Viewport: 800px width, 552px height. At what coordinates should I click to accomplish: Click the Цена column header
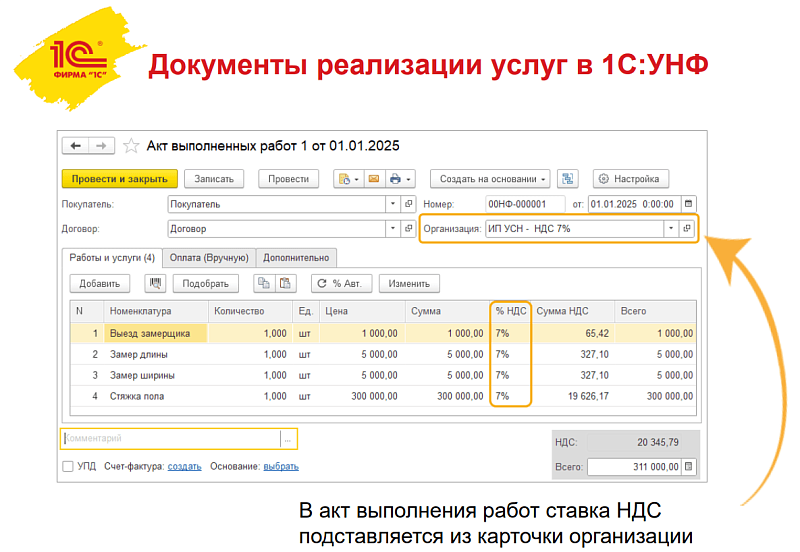[x=362, y=311]
